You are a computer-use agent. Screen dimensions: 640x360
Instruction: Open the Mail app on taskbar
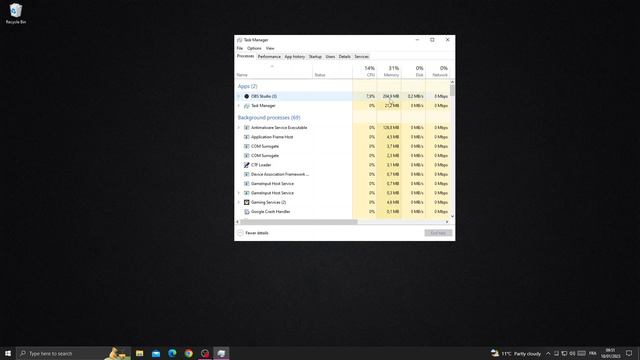(156, 353)
